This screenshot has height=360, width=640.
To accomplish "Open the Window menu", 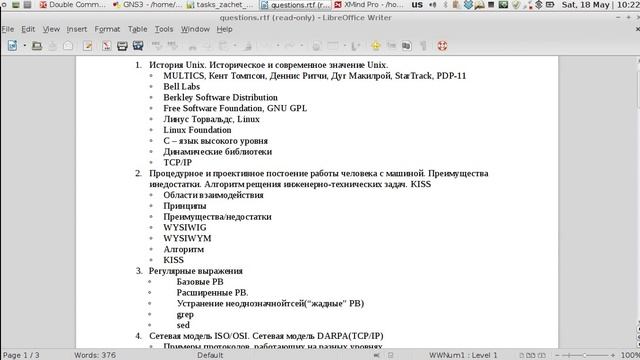I will pos(195,29).
